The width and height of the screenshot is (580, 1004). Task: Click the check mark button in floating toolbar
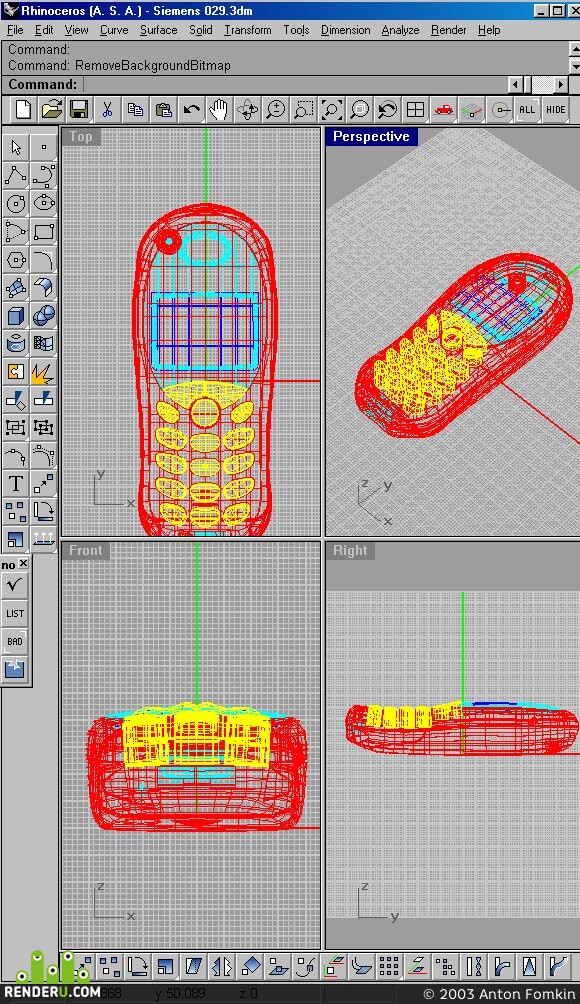15,585
